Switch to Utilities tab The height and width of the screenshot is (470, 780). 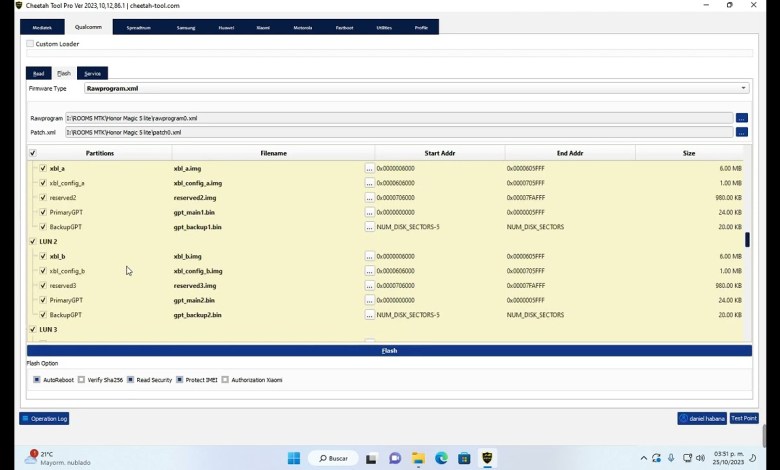[384, 27]
